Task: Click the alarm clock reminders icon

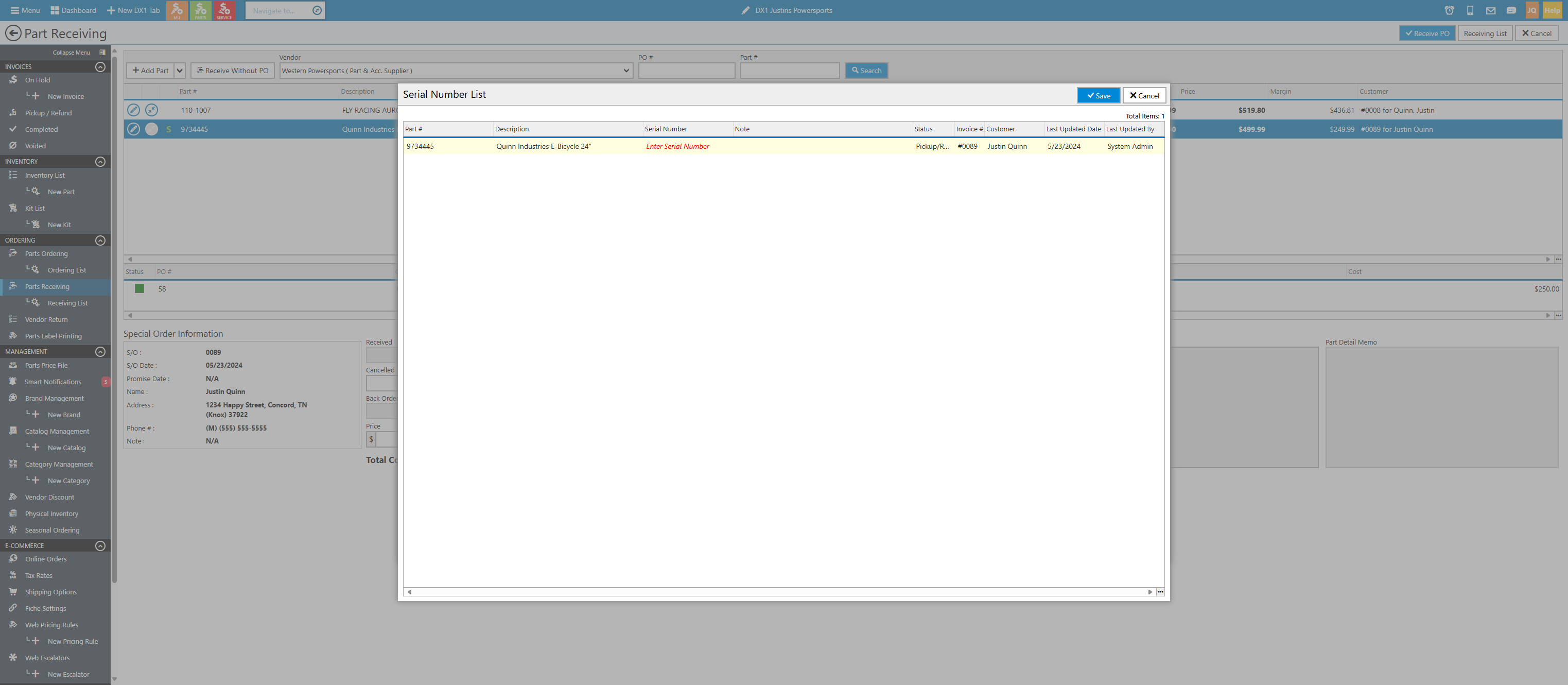Action: click(1449, 10)
